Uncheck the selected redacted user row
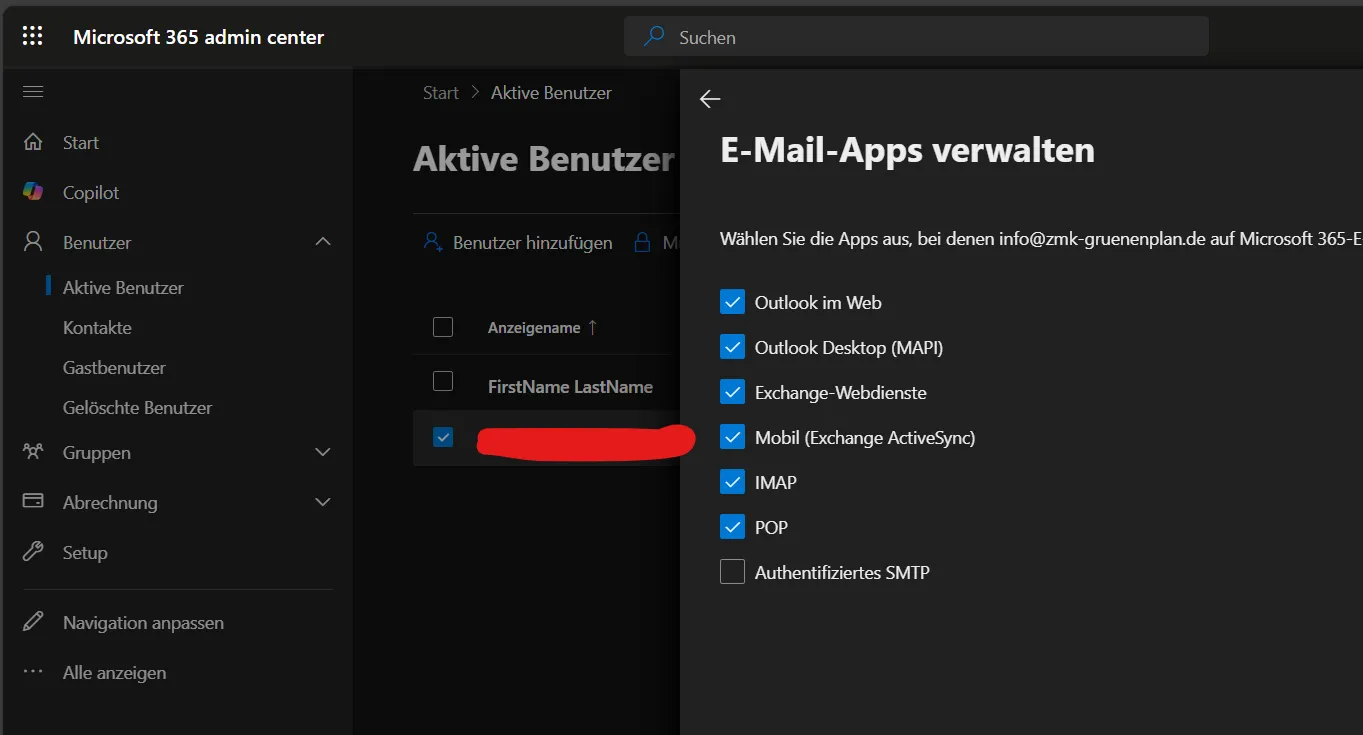Viewport: 1363px width, 735px height. tap(443, 437)
